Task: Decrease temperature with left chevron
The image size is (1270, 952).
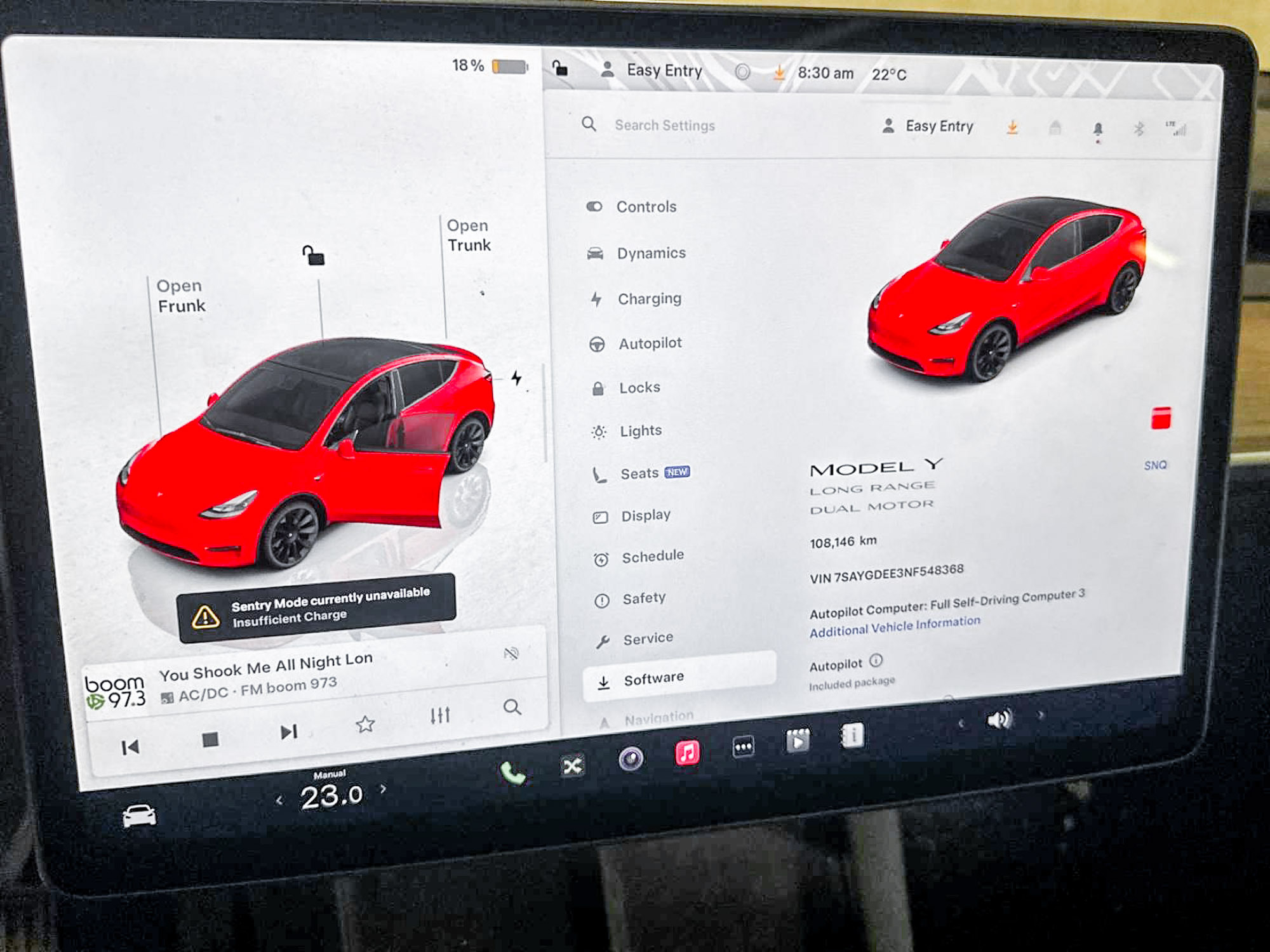Action: (279, 800)
